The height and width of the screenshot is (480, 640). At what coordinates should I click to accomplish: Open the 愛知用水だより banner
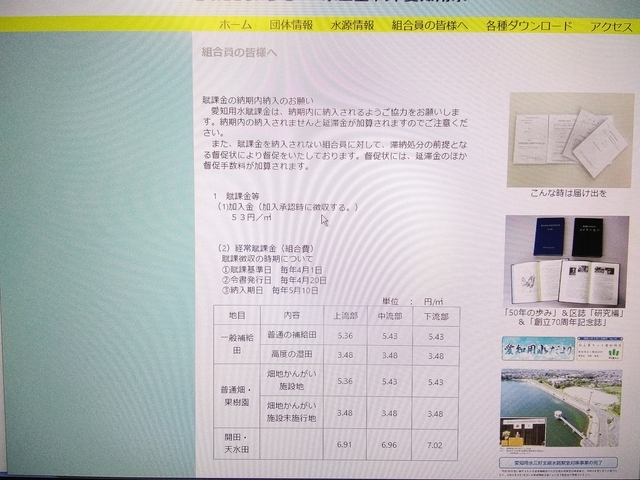pyautogui.click(x=538, y=349)
